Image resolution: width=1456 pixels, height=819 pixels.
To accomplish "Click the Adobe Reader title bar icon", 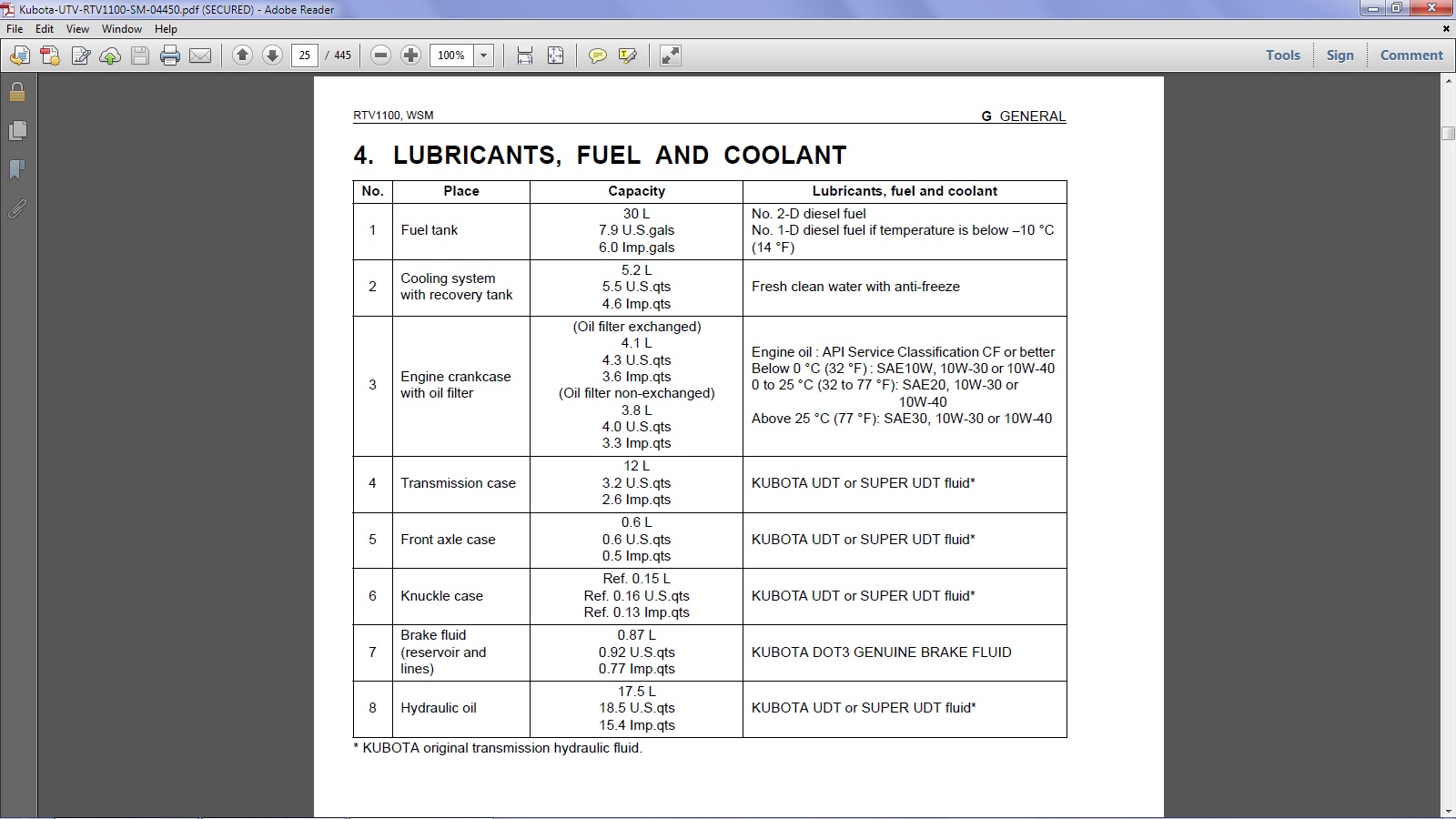I will [x=8, y=9].
